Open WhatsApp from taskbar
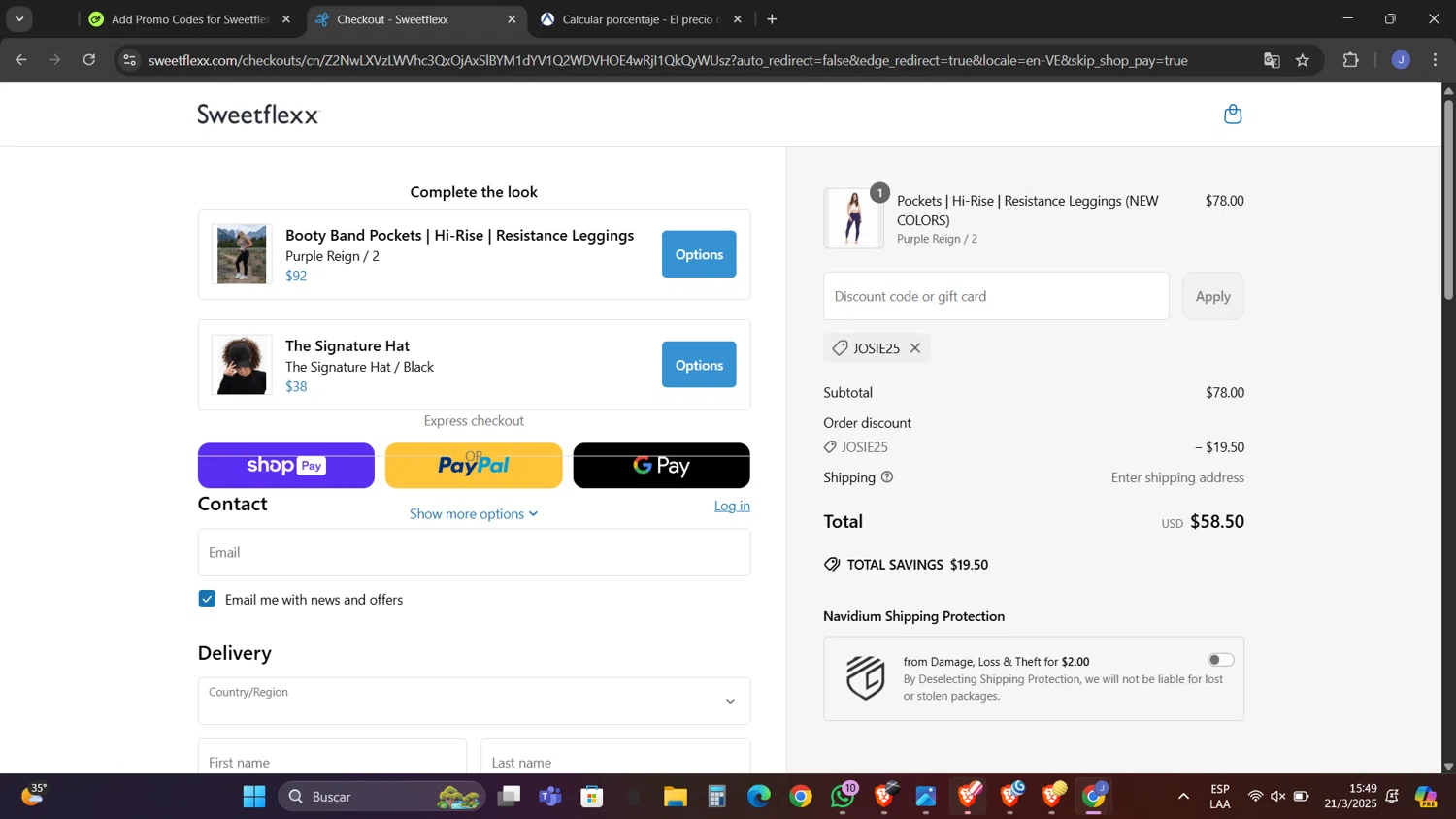Screen dimensions: 1456x819 pyautogui.click(x=843, y=797)
